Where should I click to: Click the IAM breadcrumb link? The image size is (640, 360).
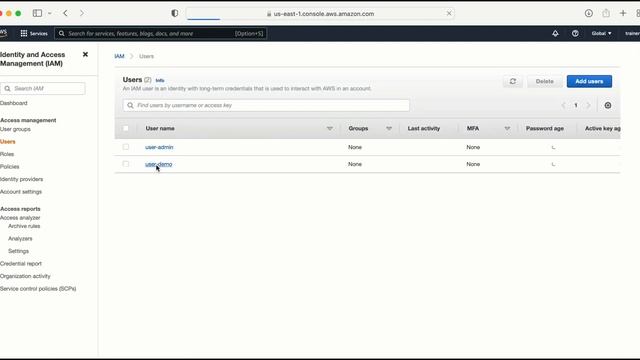point(119,56)
